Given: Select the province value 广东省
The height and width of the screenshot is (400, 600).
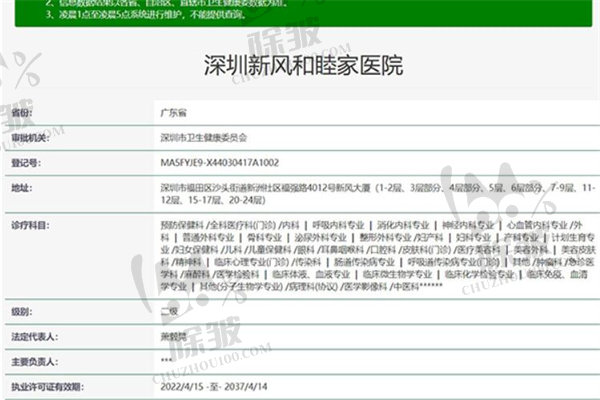Looking at the screenshot, I should pos(173,113).
